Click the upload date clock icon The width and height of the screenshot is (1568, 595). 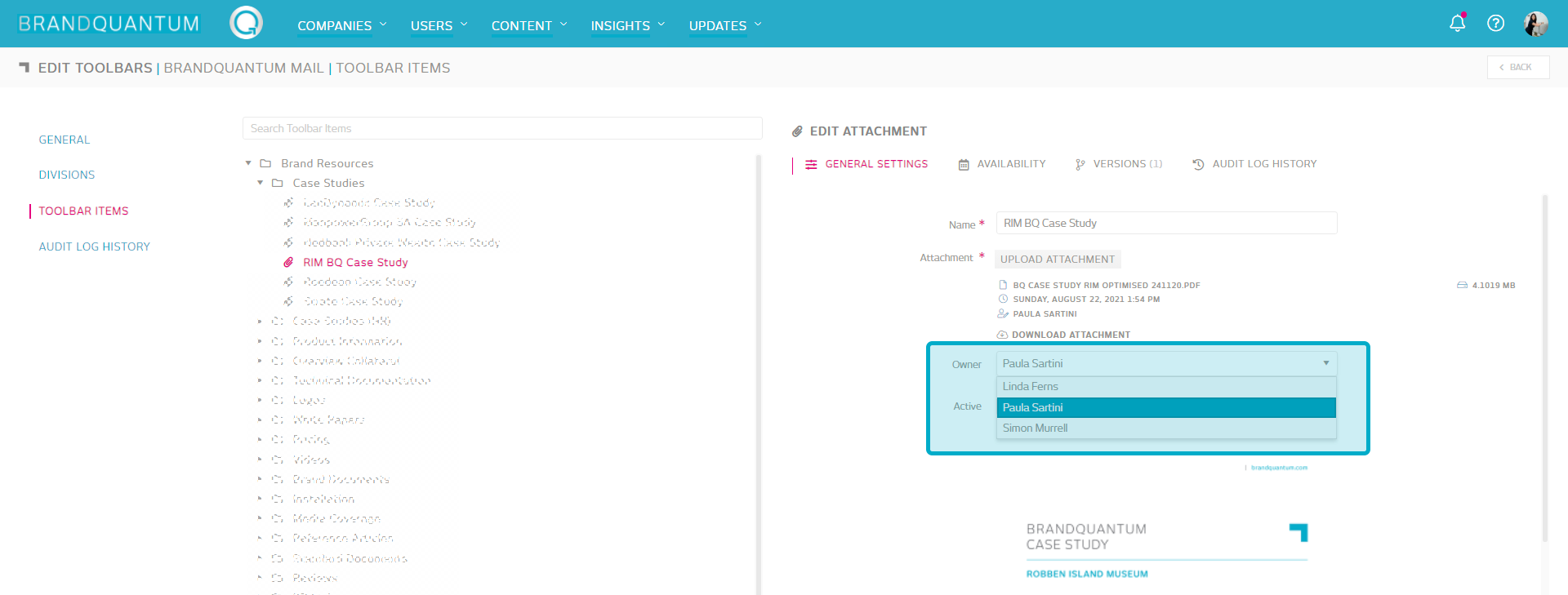point(1003,299)
